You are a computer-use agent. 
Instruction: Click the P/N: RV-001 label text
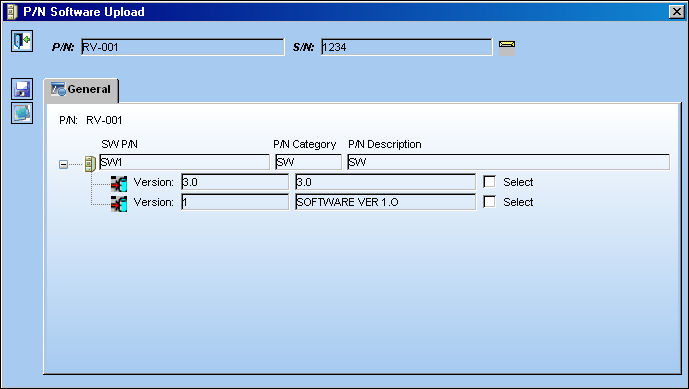pyautogui.click(x=91, y=120)
